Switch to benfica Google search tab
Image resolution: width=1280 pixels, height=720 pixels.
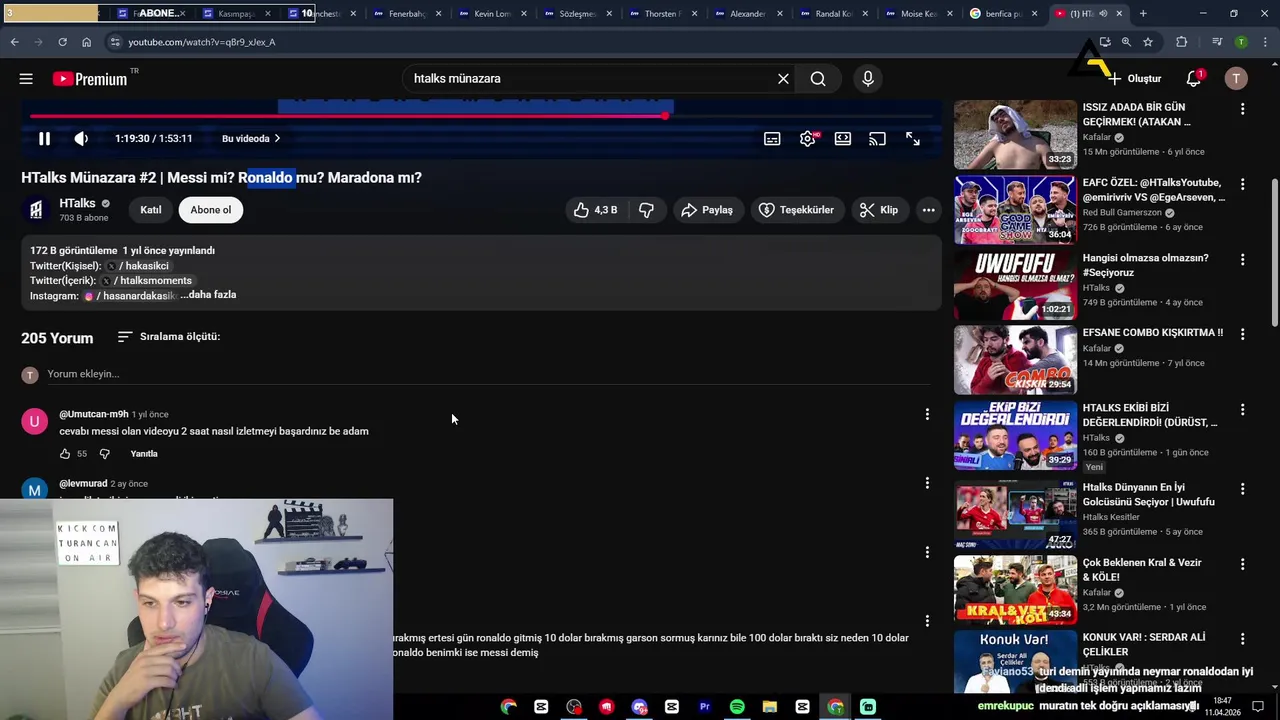1003,14
